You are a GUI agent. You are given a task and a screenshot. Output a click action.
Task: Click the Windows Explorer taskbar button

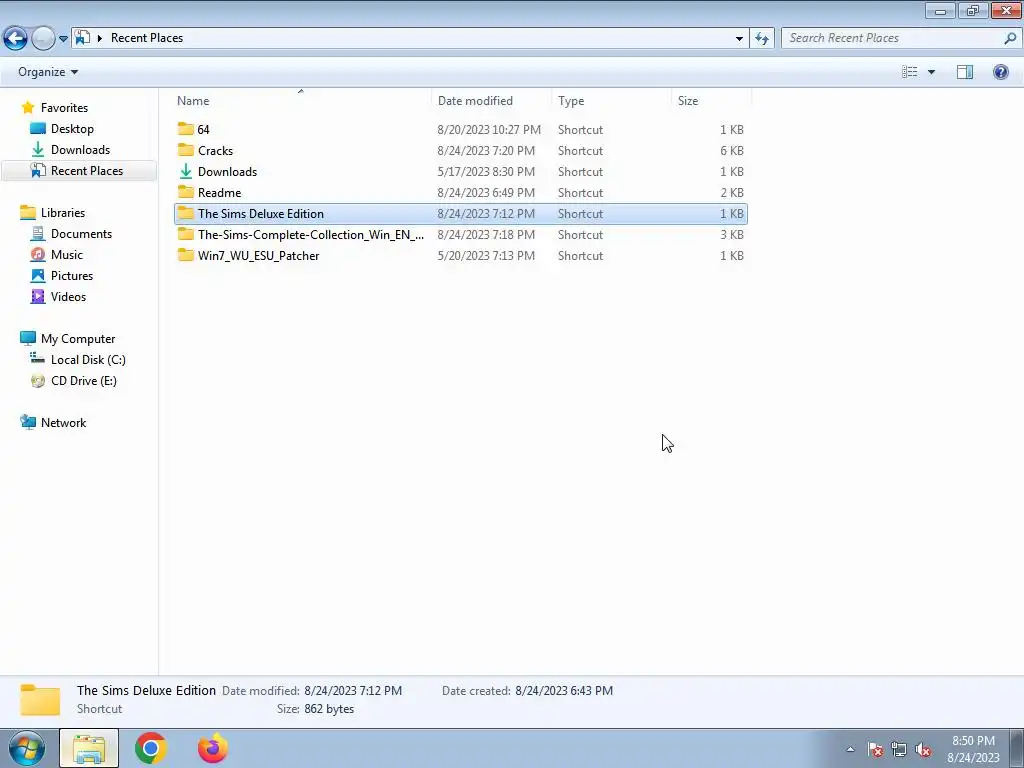[x=89, y=748]
